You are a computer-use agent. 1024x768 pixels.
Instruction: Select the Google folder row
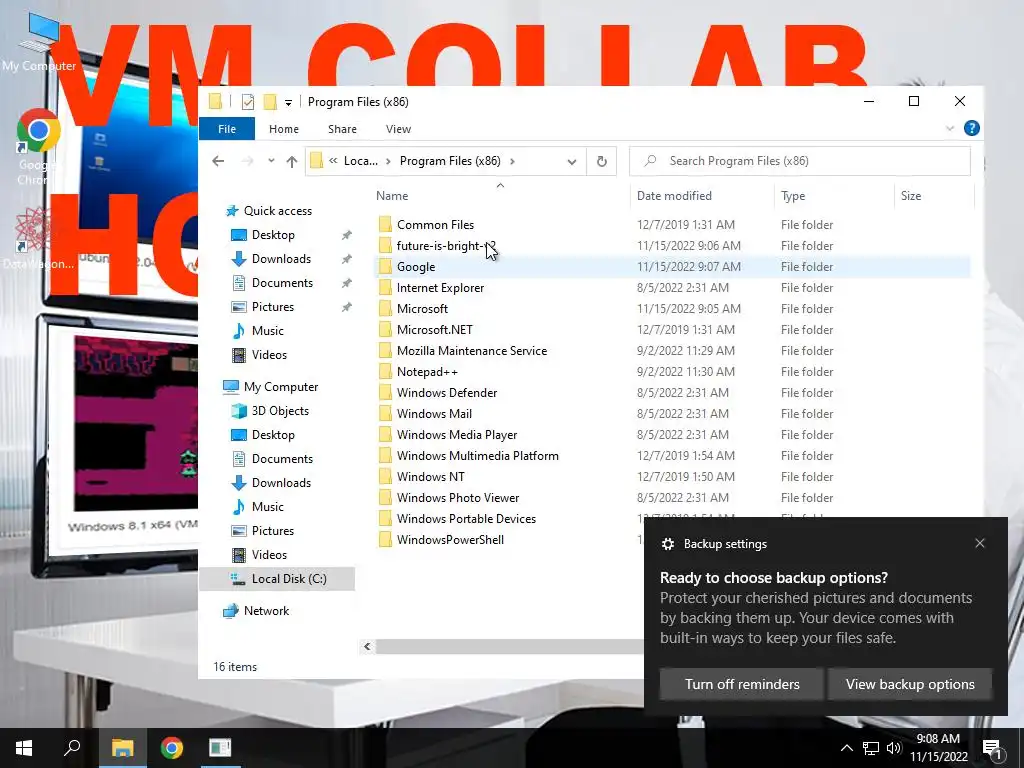673,266
